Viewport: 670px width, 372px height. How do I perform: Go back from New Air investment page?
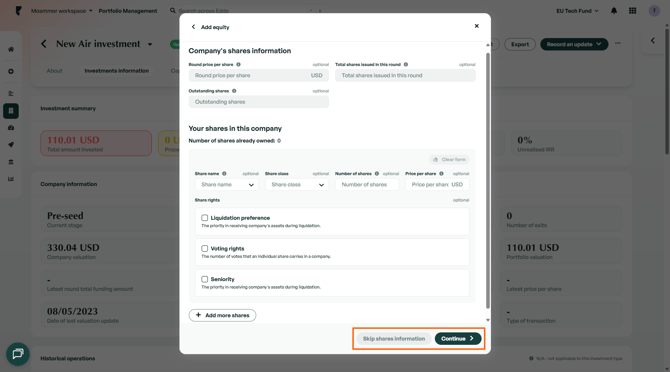[44, 44]
